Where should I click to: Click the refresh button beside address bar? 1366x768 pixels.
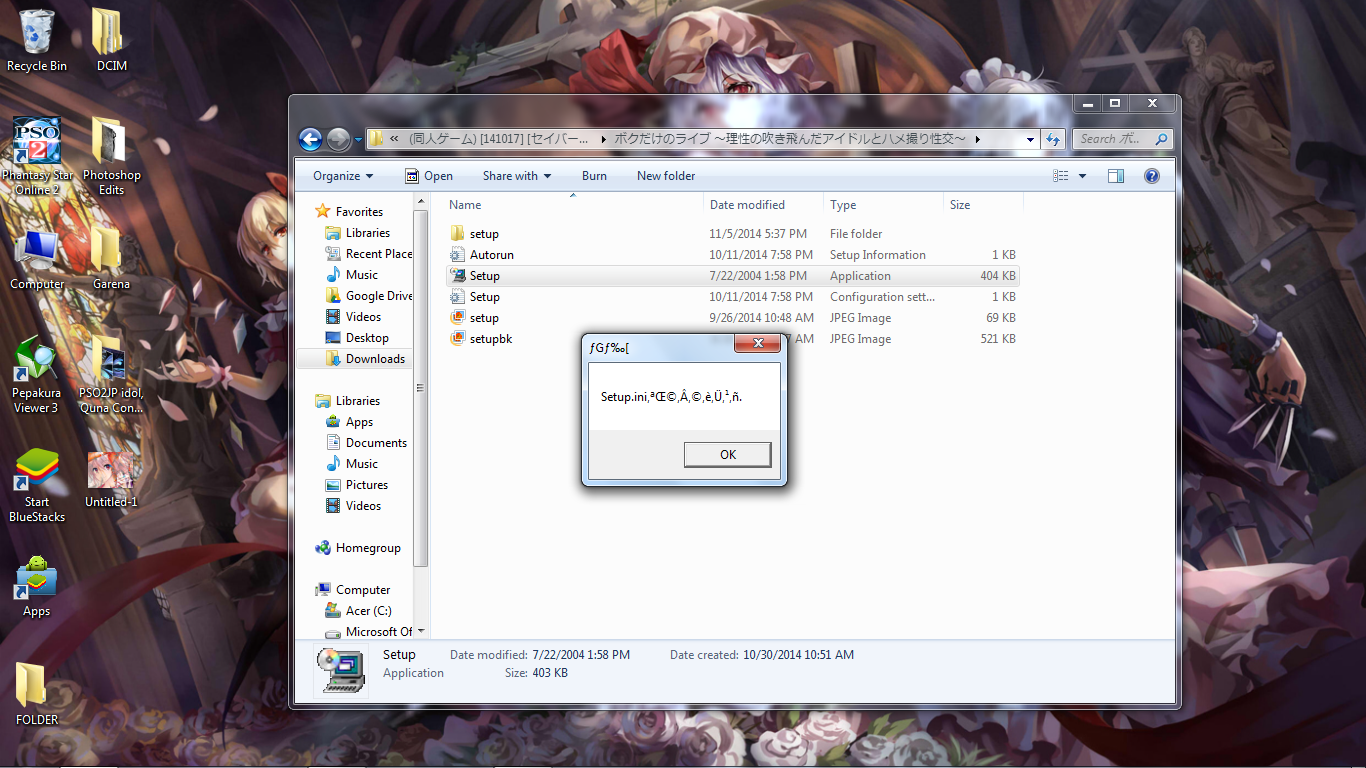click(1052, 139)
